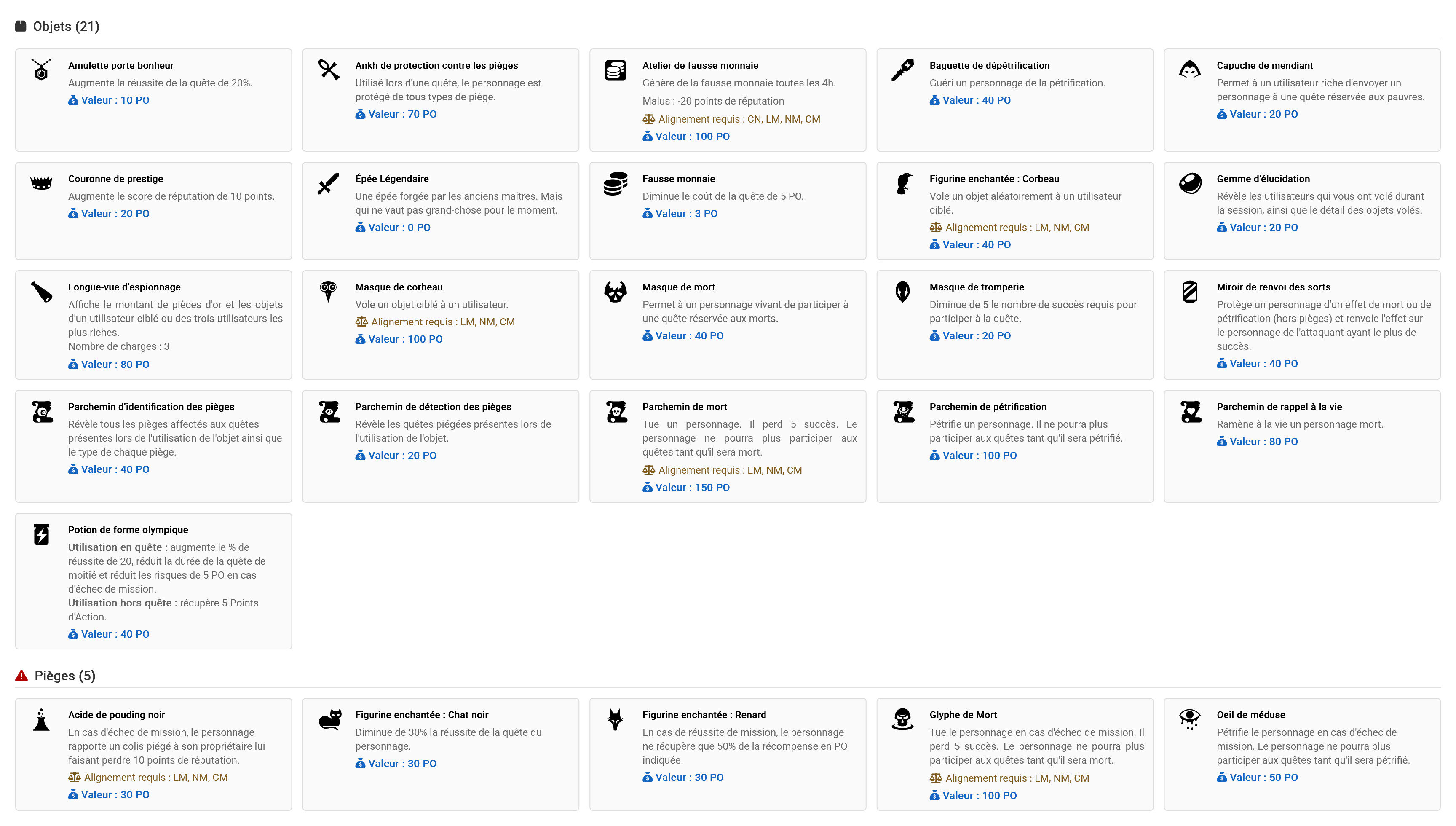This screenshot has height=826, width=1456.
Task: Select the 'Figurine enchantée : Renard' title
Action: click(704, 715)
